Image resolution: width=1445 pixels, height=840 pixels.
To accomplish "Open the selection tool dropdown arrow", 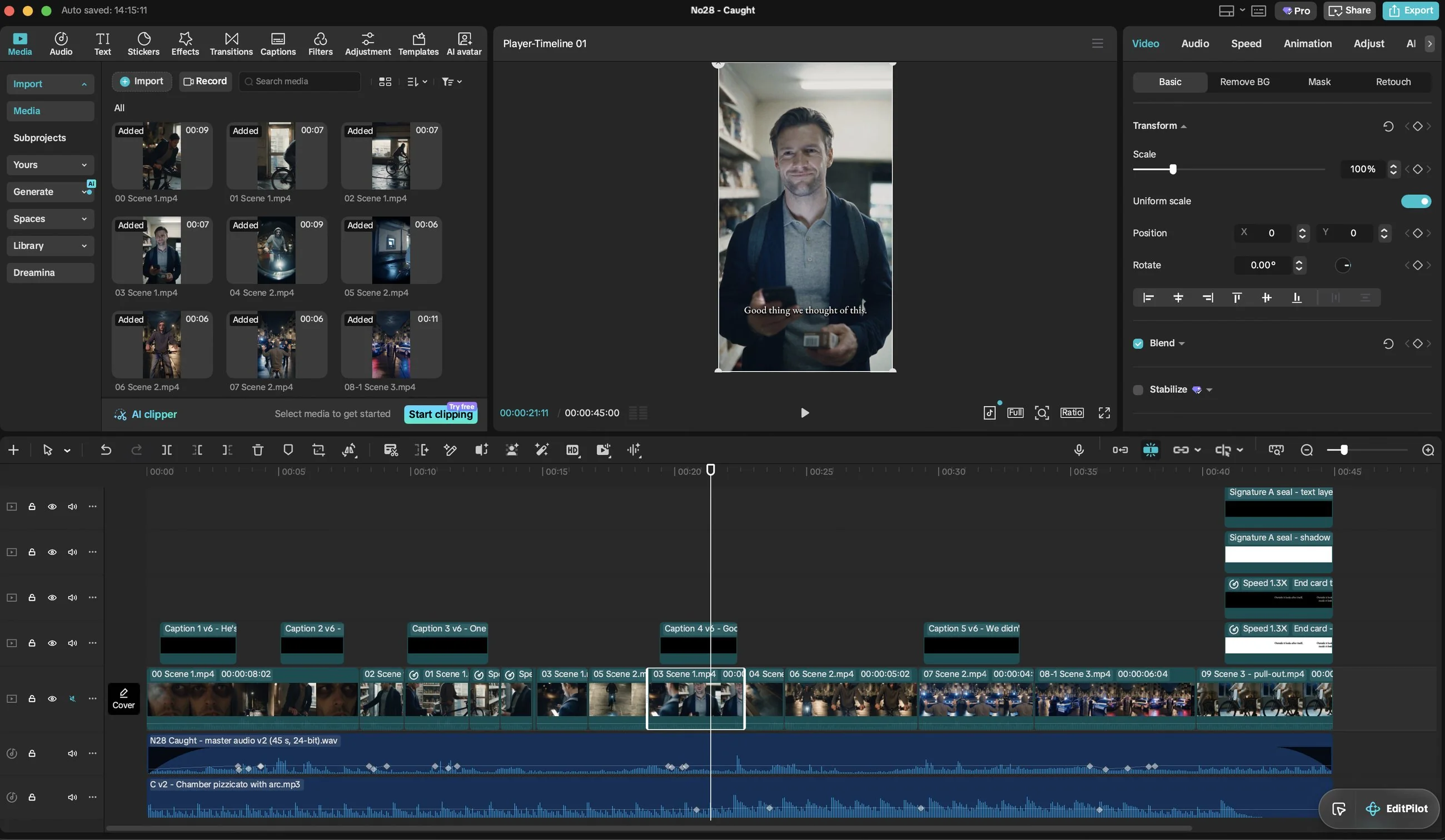I will tap(67, 451).
